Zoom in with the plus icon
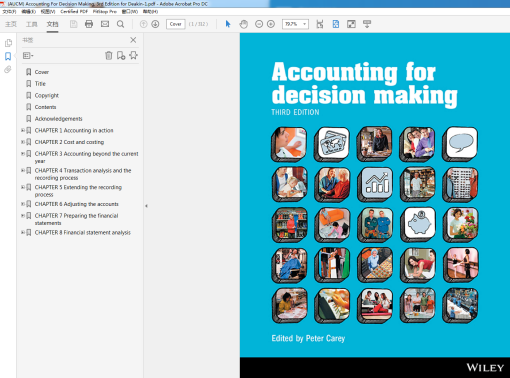510x378 pixels. 271,24
